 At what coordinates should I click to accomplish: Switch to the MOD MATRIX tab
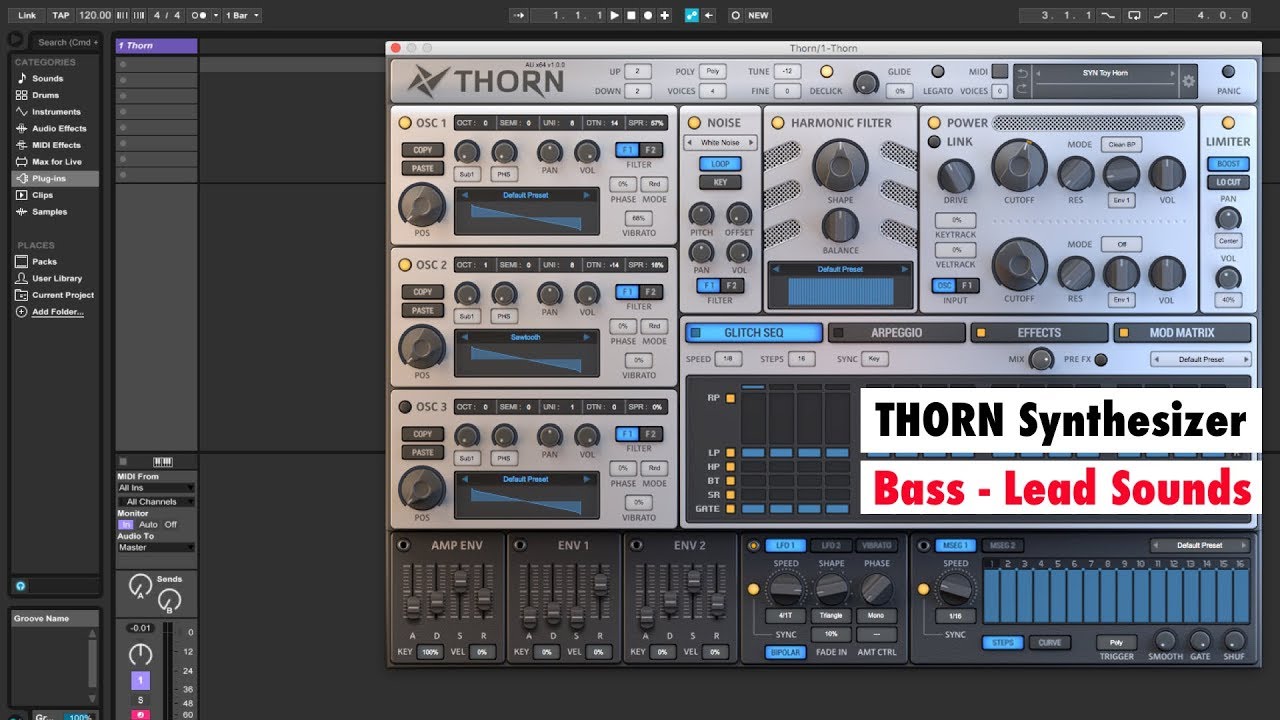[1183, 333]
